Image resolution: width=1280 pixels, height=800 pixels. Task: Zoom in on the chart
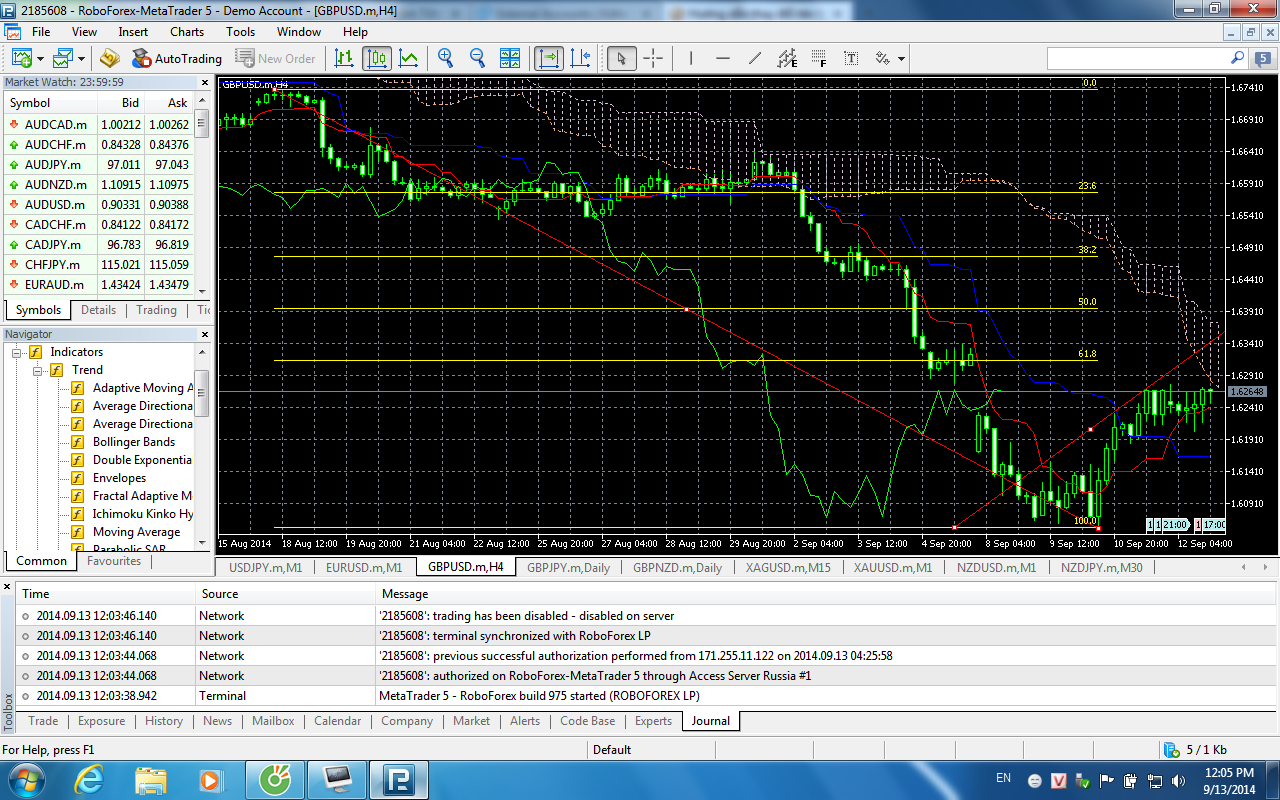[x=446, y=58]
